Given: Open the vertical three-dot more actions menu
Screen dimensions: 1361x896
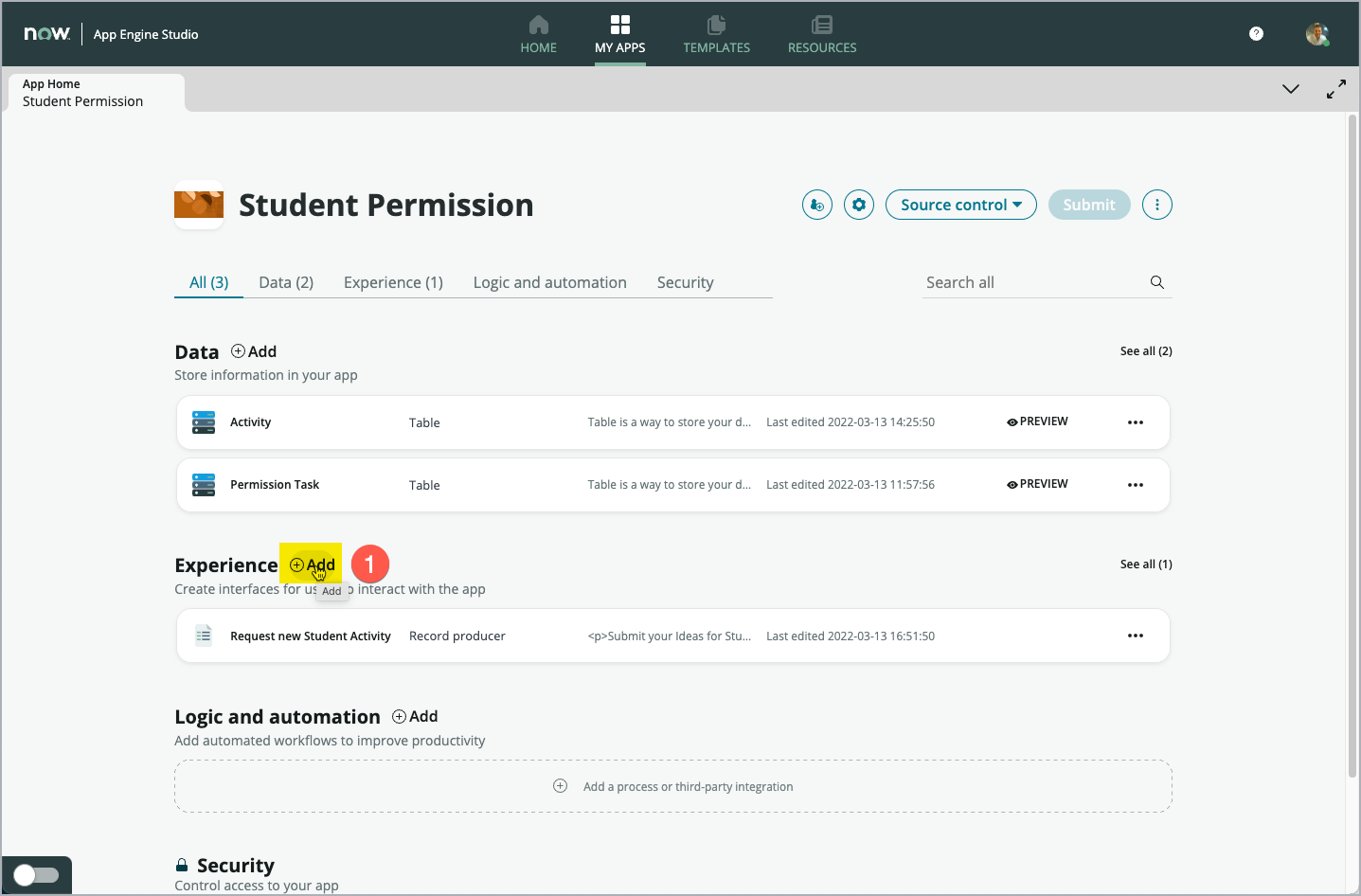Looking at the screenshot, I should pyautogui.click(x=1157, y=205).
